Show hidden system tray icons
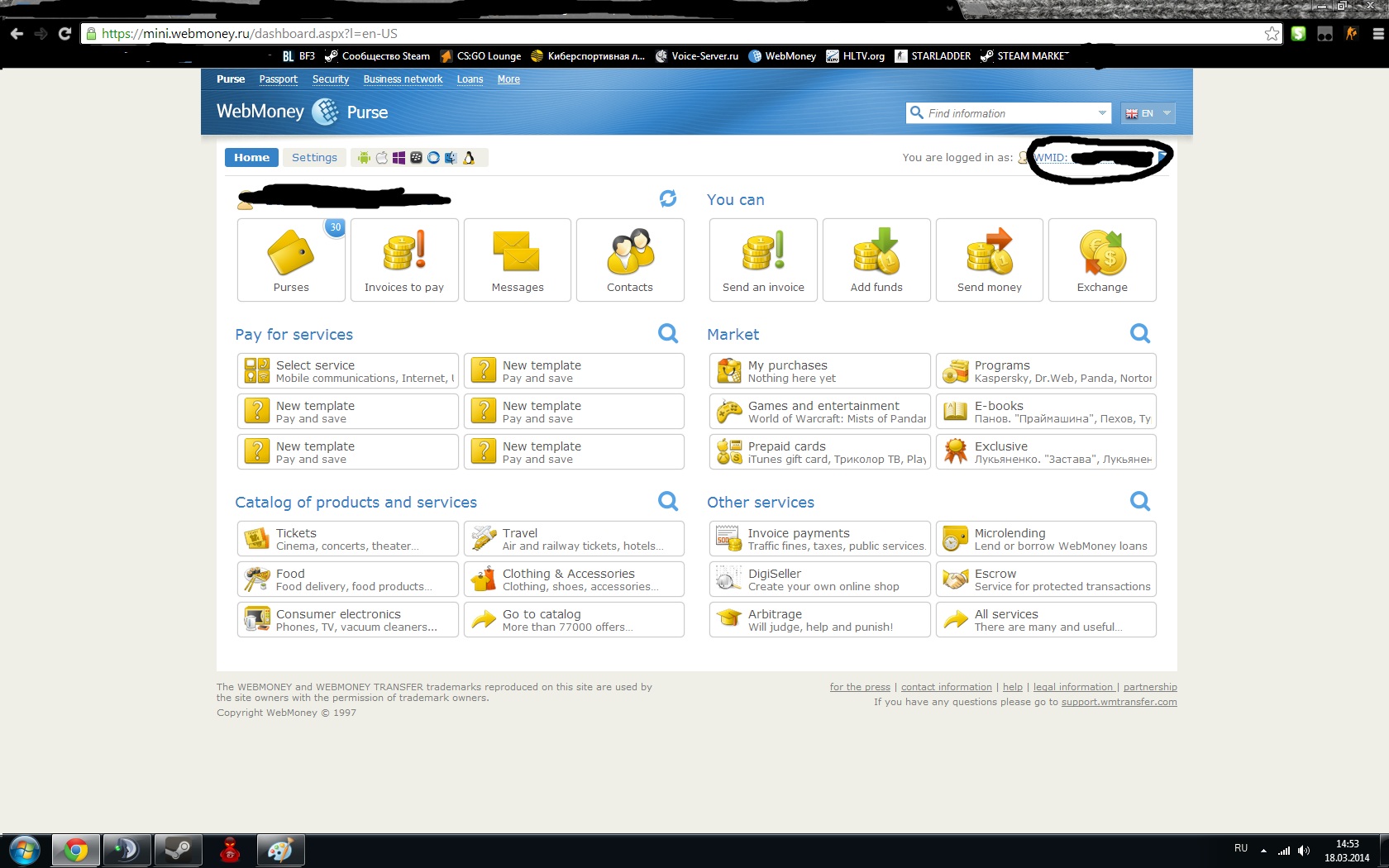The image size is (1389, 868). pos(1263,850)
